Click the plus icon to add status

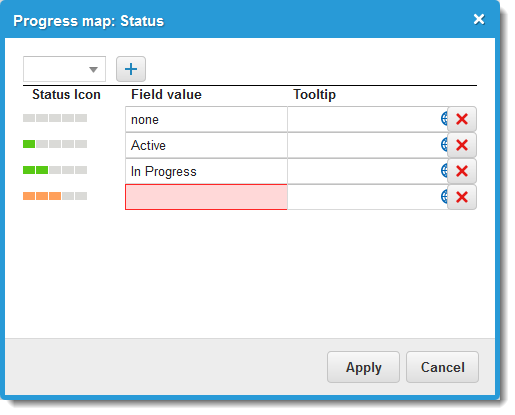pos(131,69)
